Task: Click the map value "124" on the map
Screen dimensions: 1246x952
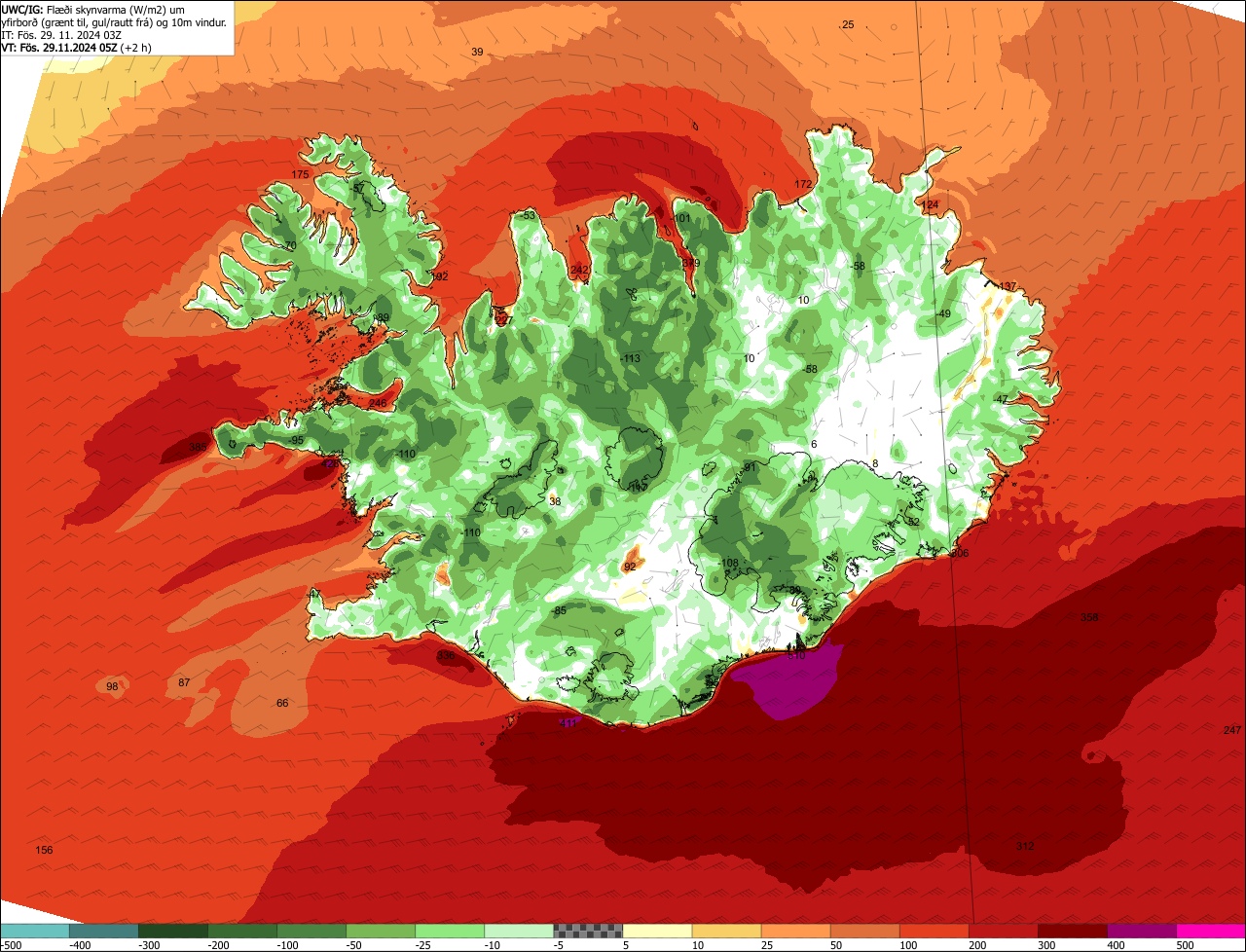Action: click(x=930, y=204)
